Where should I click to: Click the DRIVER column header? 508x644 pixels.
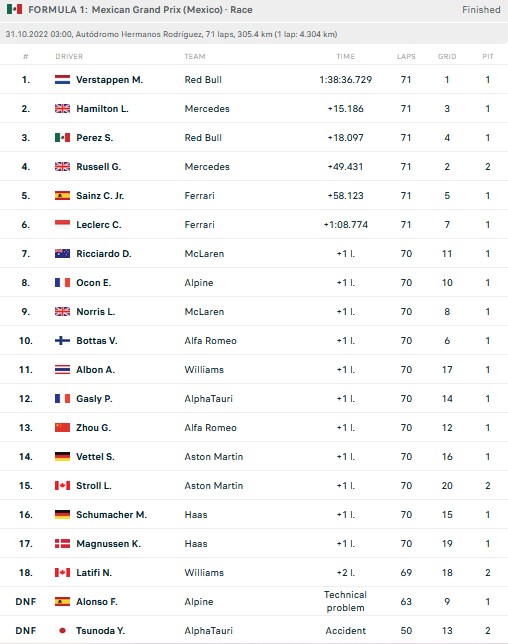(69, 57)
